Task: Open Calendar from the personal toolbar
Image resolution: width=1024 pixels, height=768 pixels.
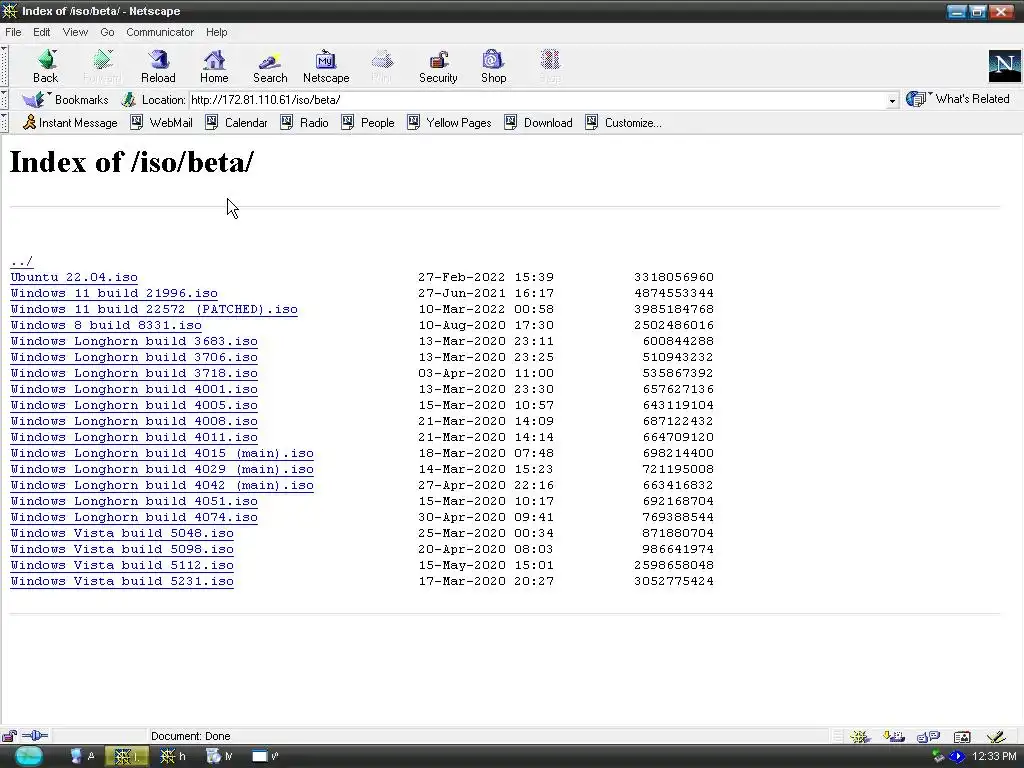Action: point(236,123)
